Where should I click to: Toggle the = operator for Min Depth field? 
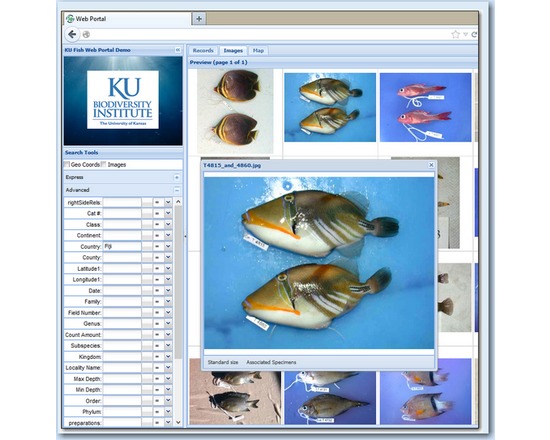(157, 389)
